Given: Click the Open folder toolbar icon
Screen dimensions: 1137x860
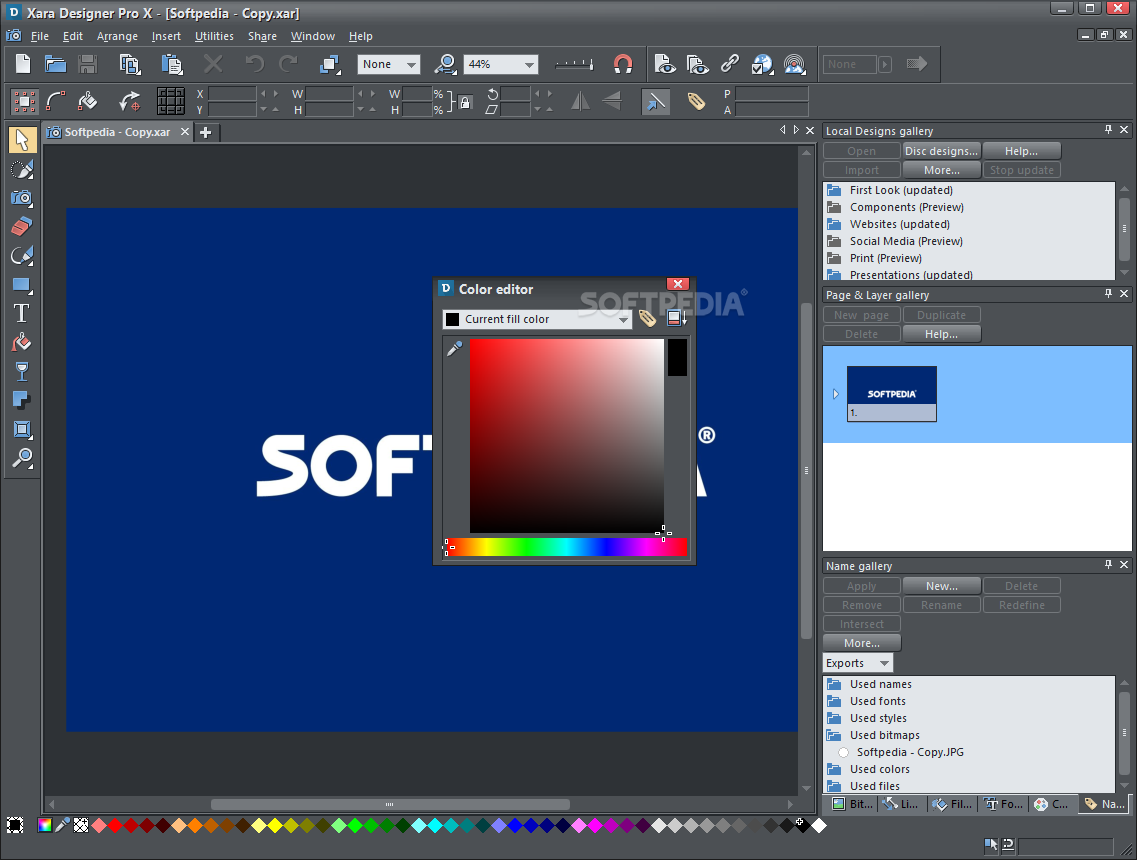Looking at the screenshot, I should (x=55, y=64).
